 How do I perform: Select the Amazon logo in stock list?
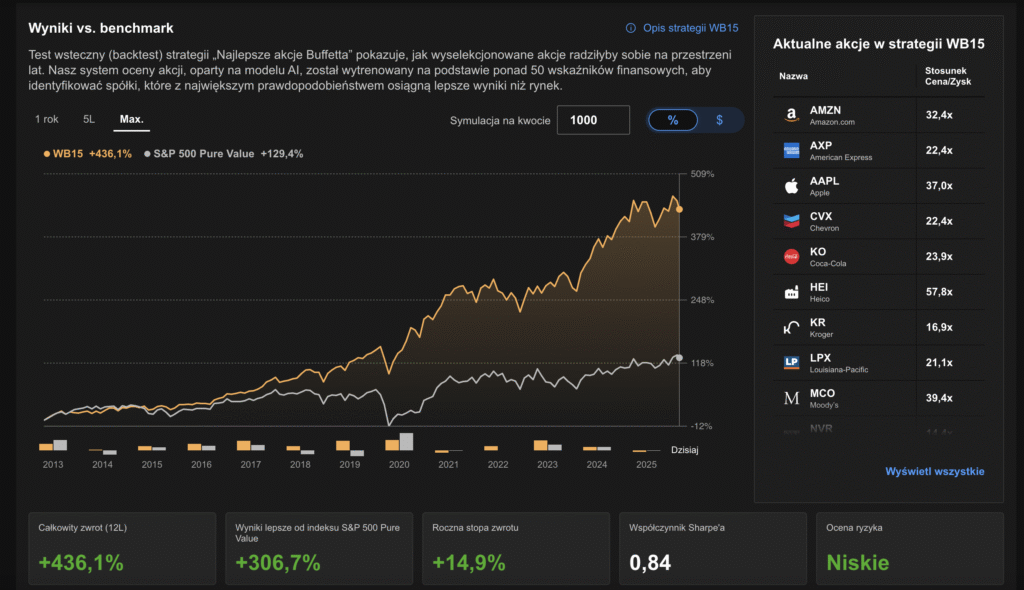[x=790, y=113]
